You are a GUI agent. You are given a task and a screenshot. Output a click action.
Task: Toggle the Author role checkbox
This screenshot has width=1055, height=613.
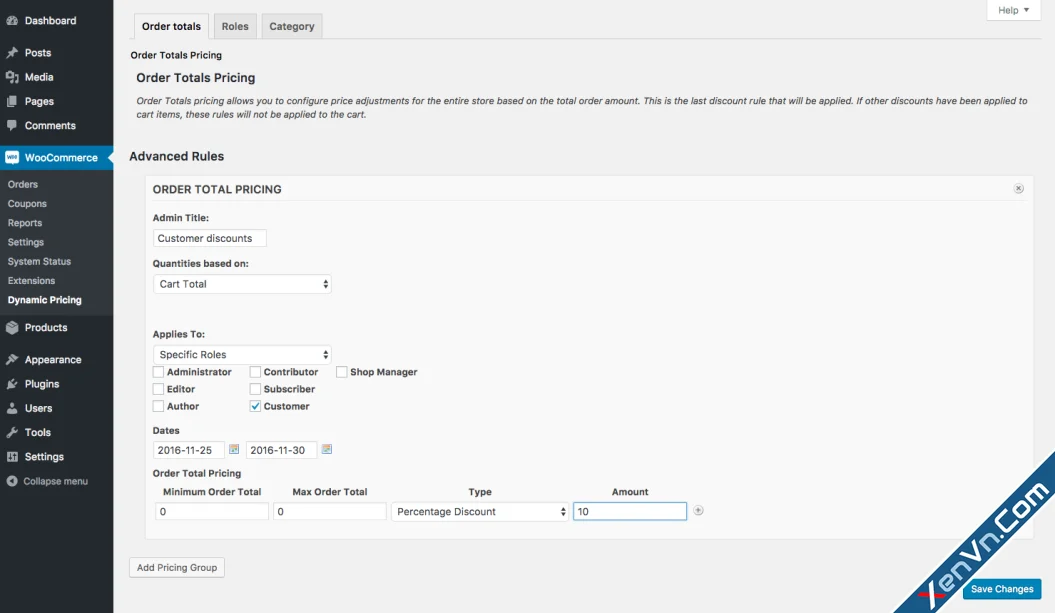158,406
